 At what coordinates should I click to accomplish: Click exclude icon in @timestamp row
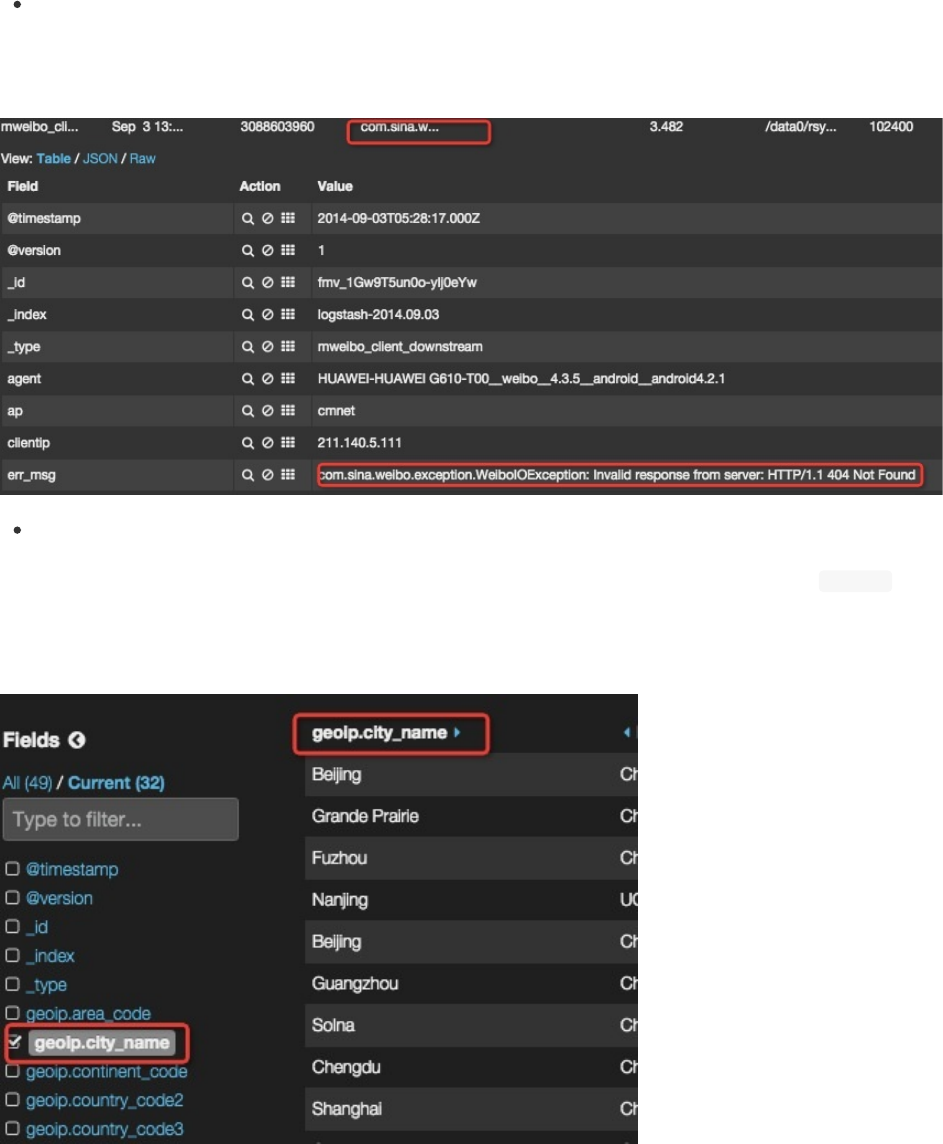point(268,218)
